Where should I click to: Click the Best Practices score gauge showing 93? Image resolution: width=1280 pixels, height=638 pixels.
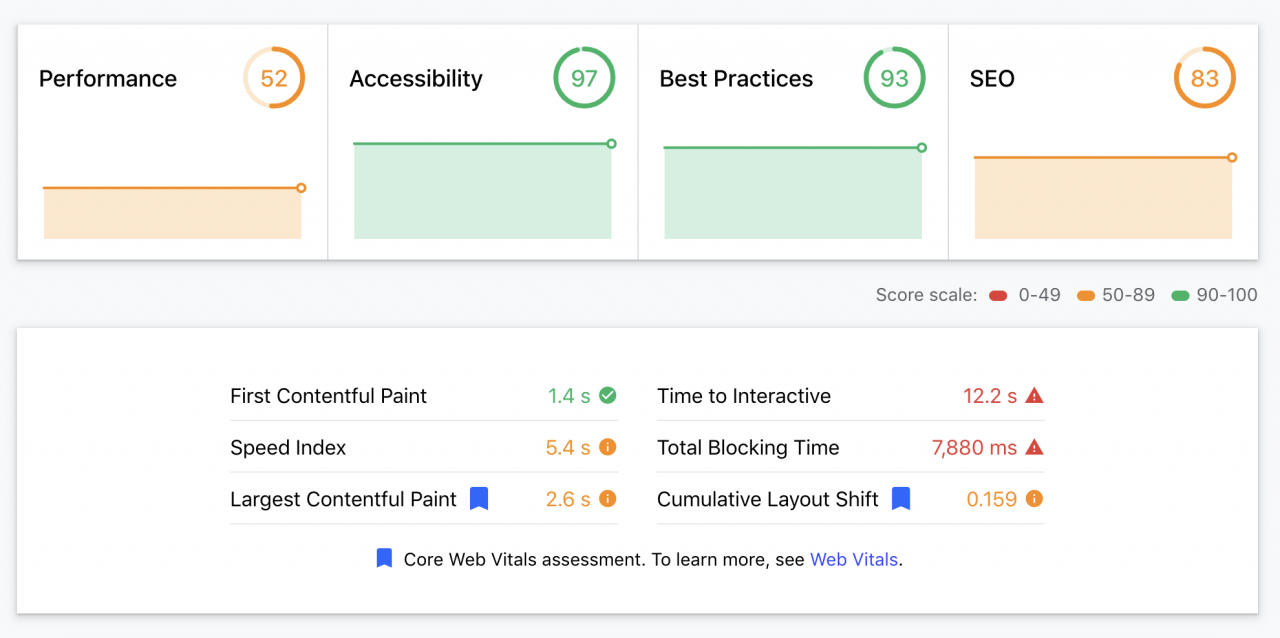[894, 78]
